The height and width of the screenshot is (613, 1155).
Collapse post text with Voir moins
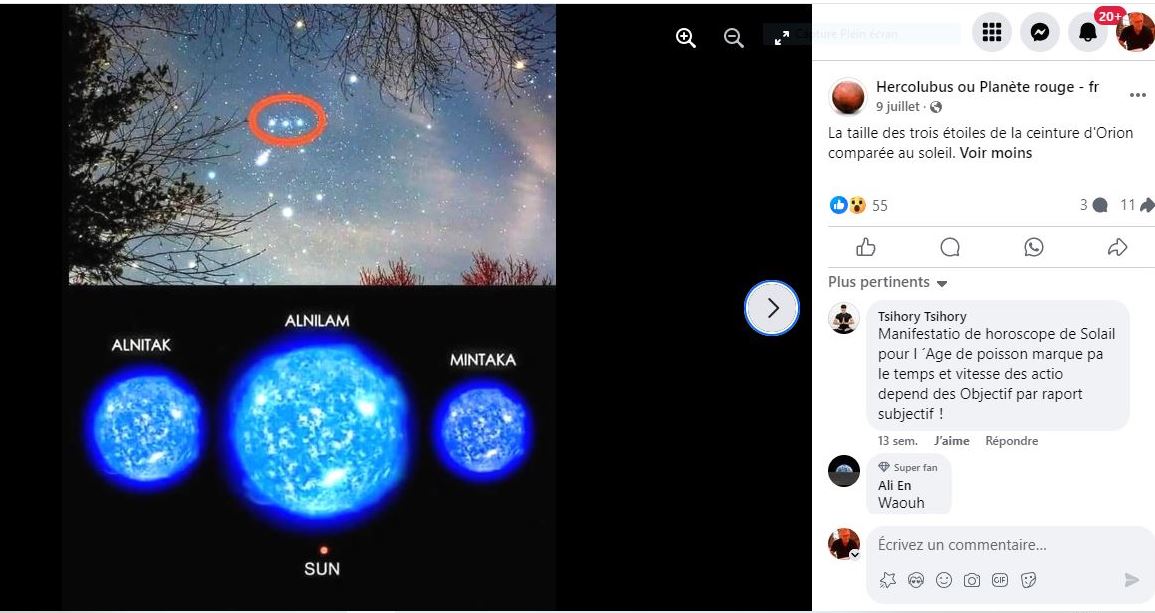tap(995, 153)
